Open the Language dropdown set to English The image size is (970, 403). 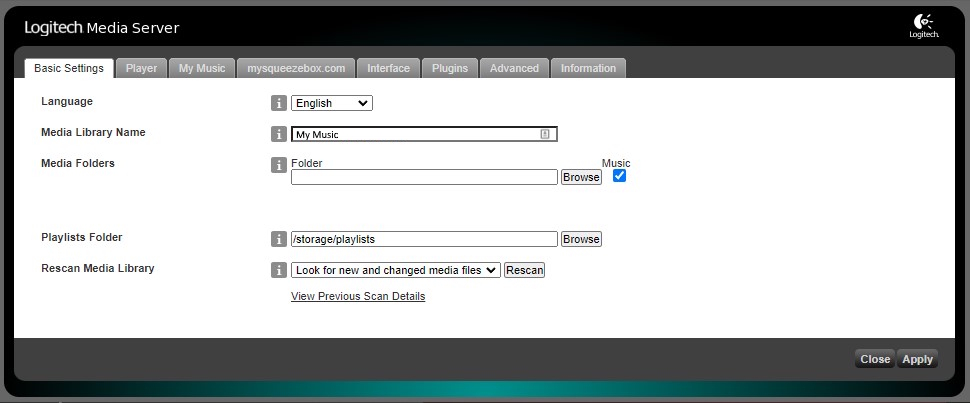click(331, 103)
